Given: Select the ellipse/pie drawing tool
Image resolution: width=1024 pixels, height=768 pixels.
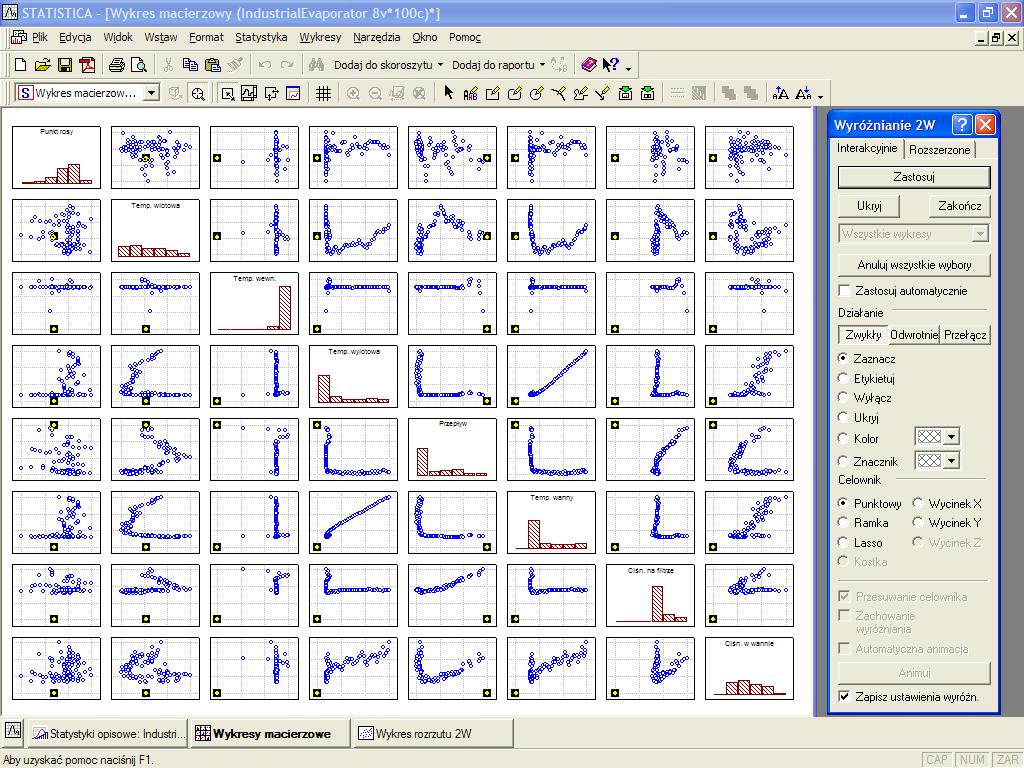Looking at the screenshot, I should (x=536, y=93).
